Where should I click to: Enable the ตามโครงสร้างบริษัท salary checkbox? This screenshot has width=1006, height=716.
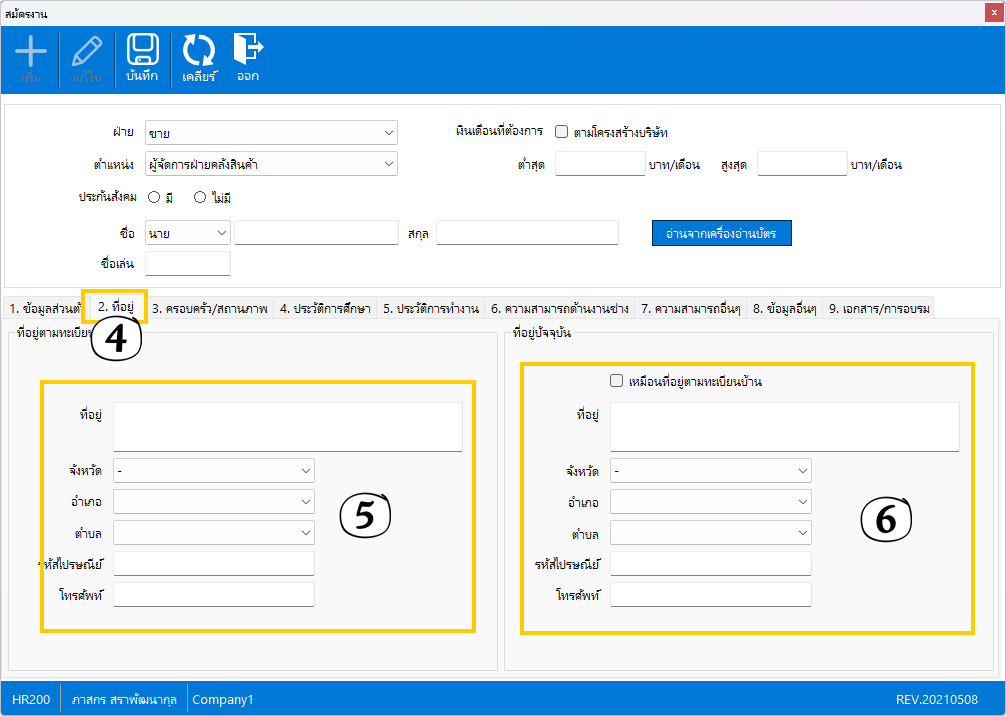pos(562,132)
